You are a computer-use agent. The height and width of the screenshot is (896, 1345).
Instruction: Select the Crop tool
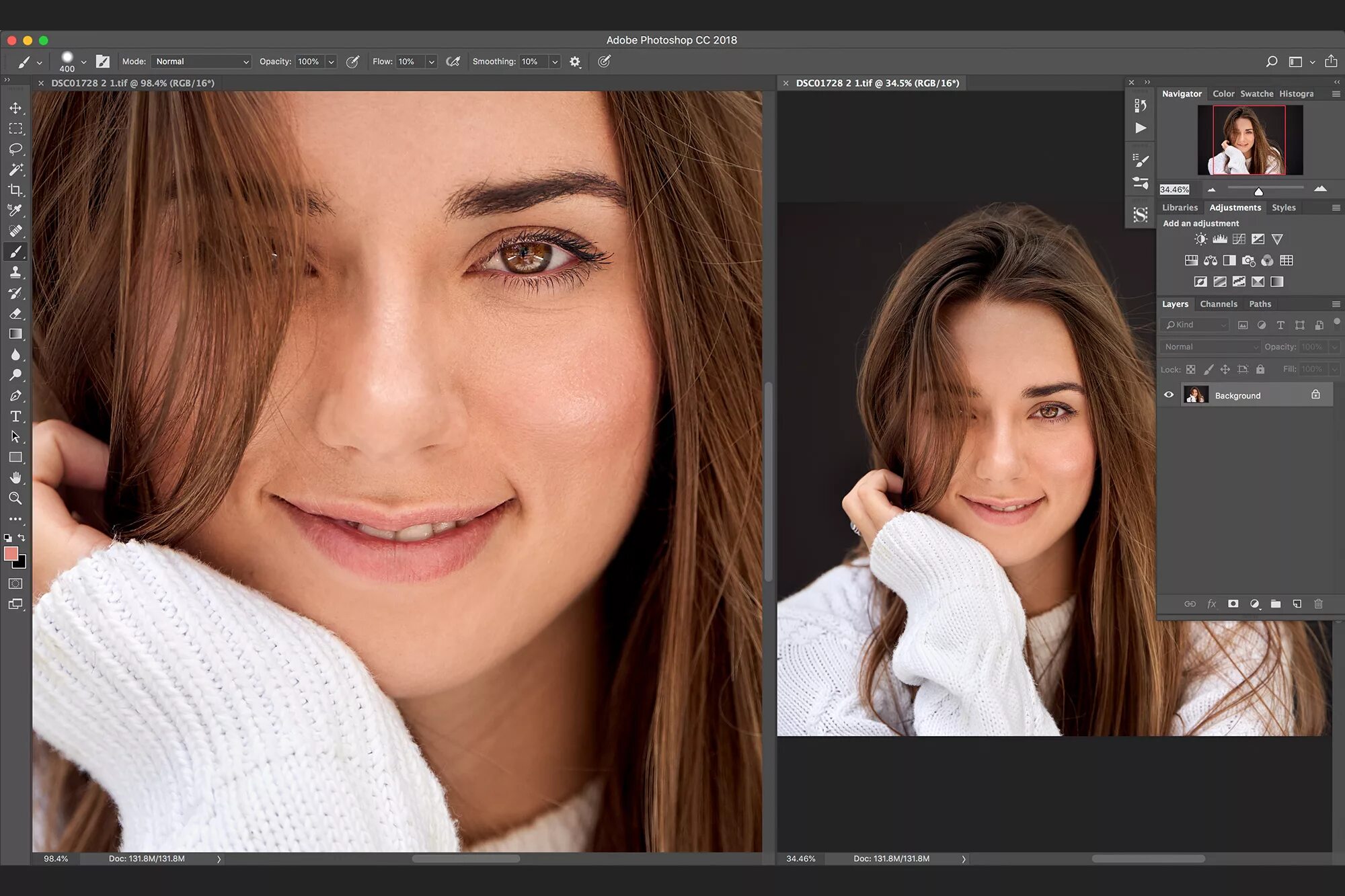click(x=15, y=190)
